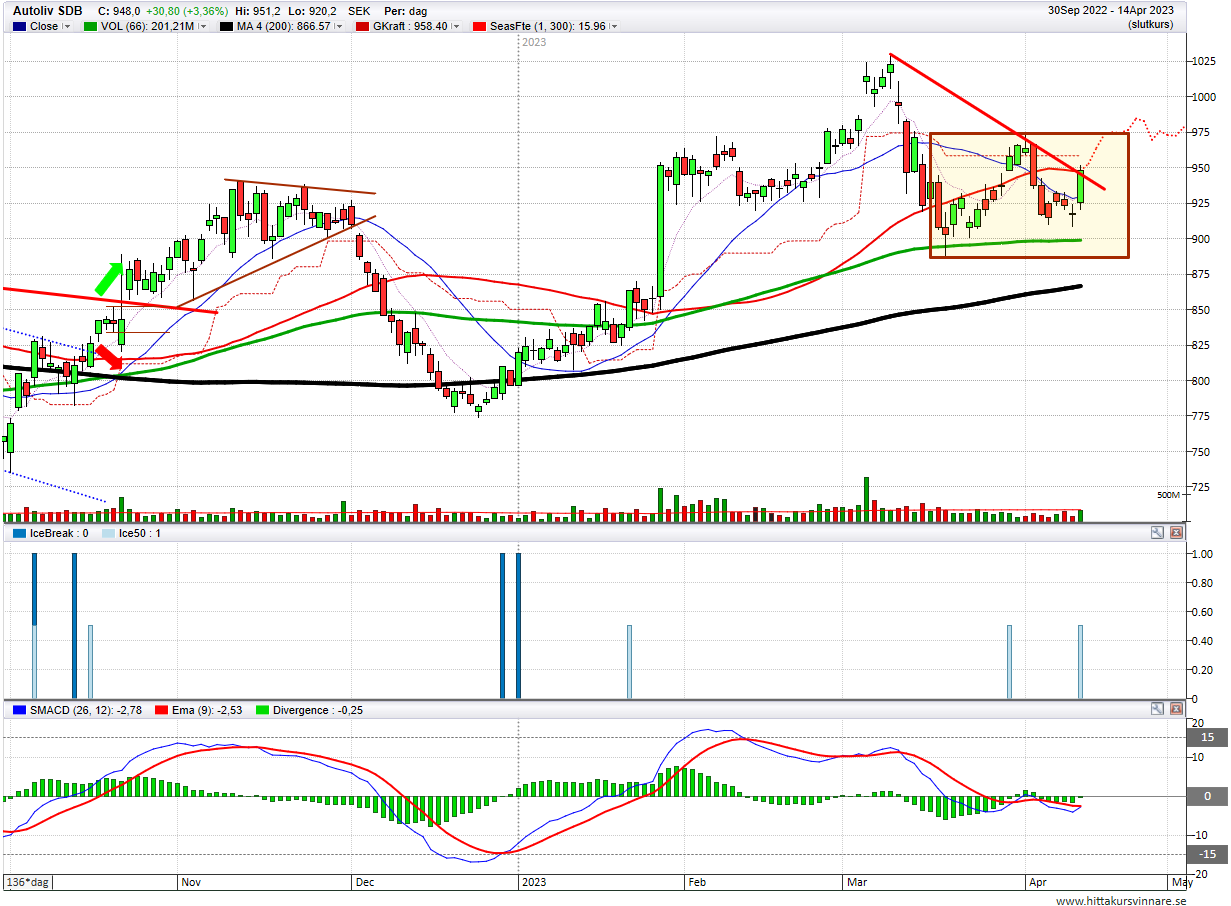Open settings wrench of the SMACD panel
The width and height of the screenshot is (1231, 906).
[1157, 709]
